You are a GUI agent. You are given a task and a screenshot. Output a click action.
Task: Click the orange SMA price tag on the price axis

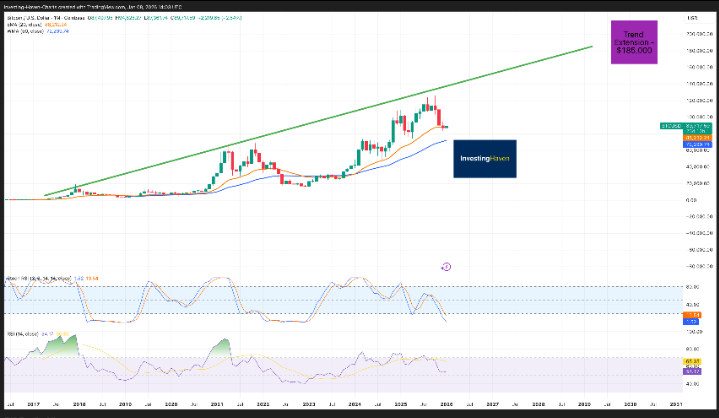(x=697, y=138)
